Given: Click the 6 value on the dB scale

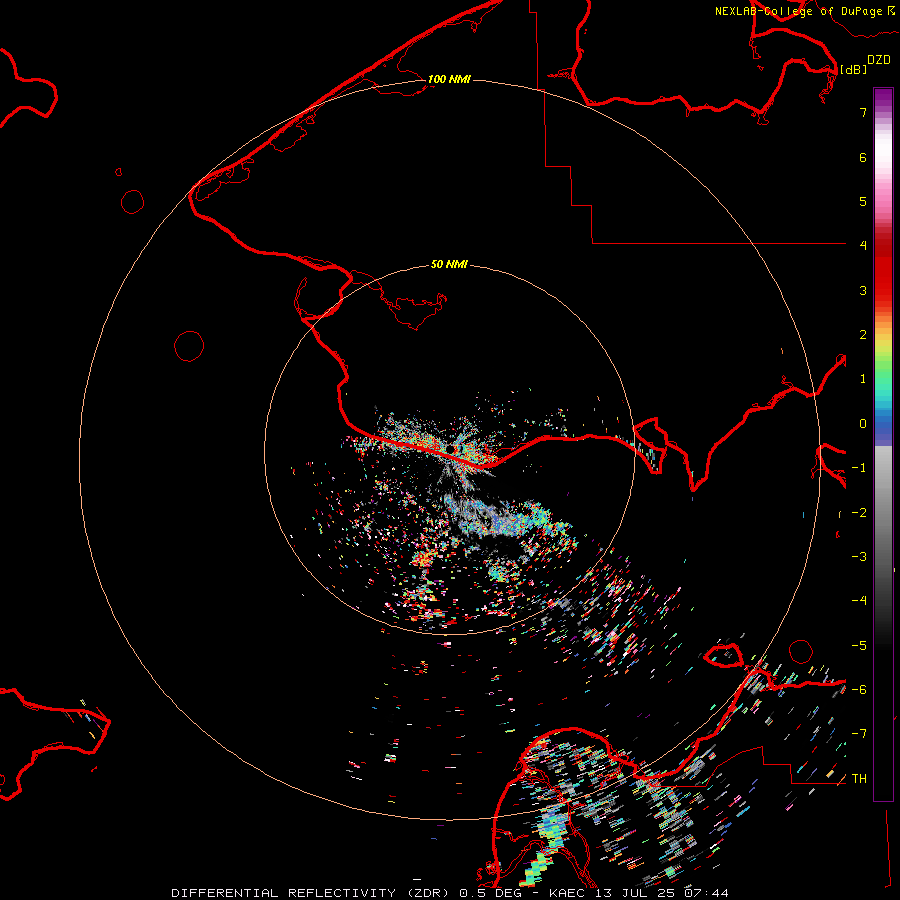Looking at the screenshot, I should pos(863,157).
